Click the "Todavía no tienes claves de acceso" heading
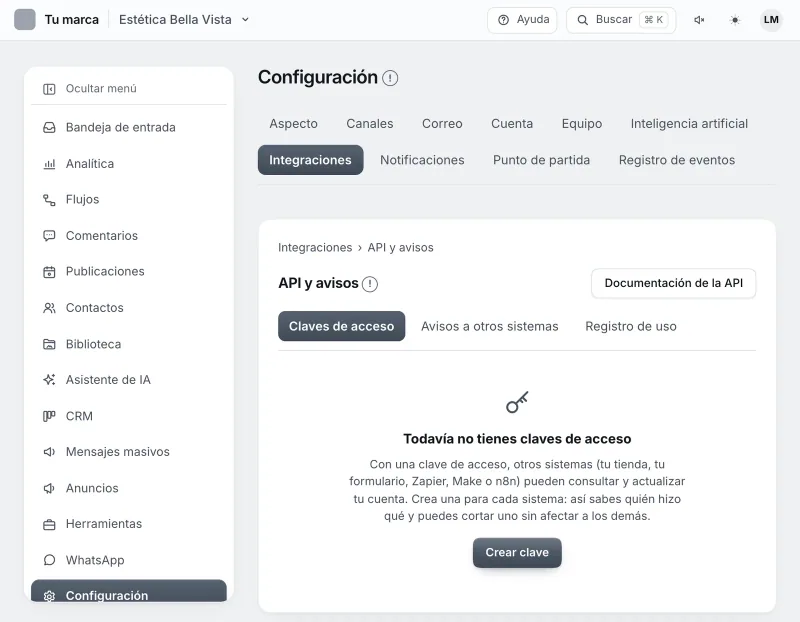 coord(517,439)
